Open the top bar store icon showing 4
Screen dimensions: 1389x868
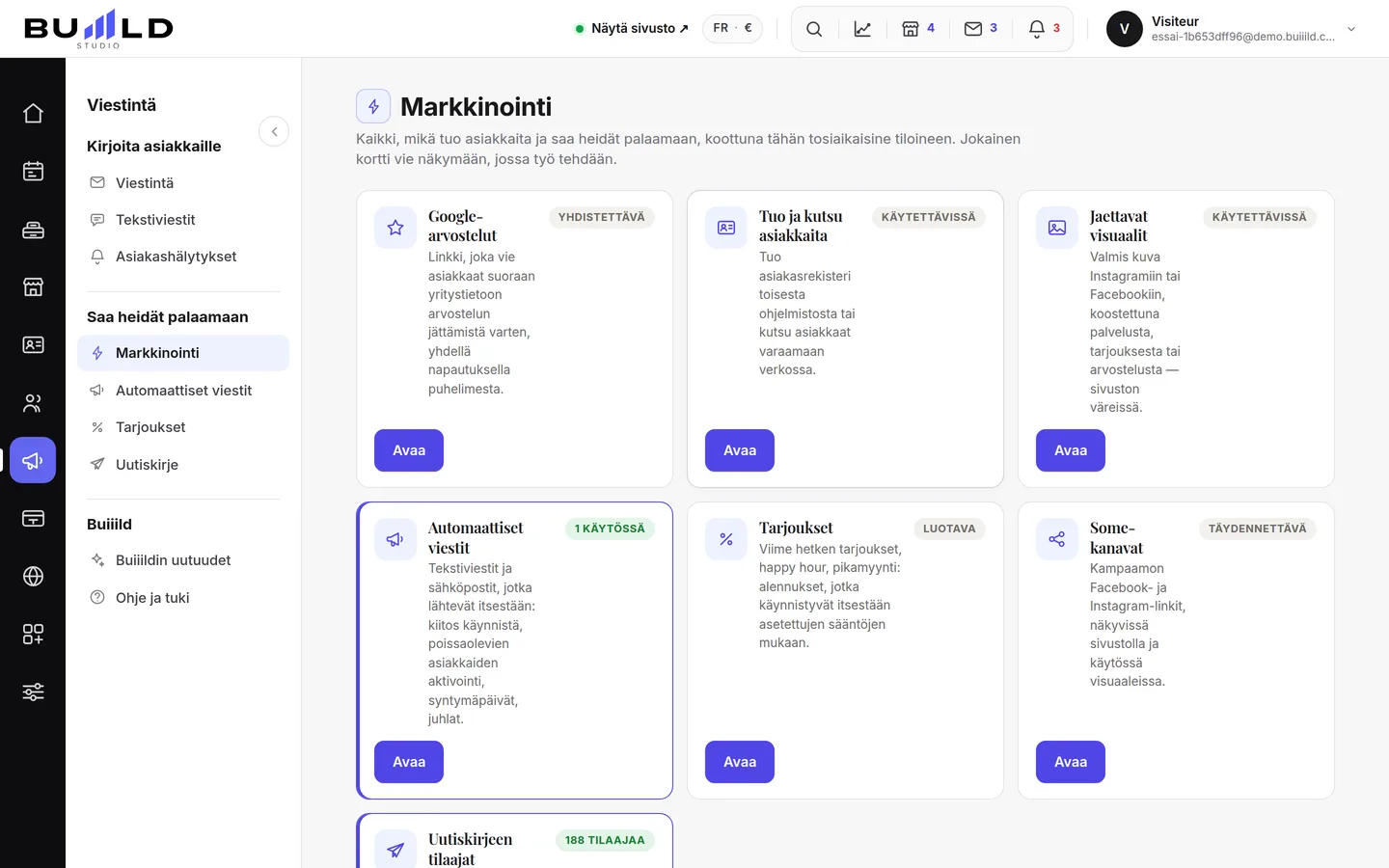point(918,29)
